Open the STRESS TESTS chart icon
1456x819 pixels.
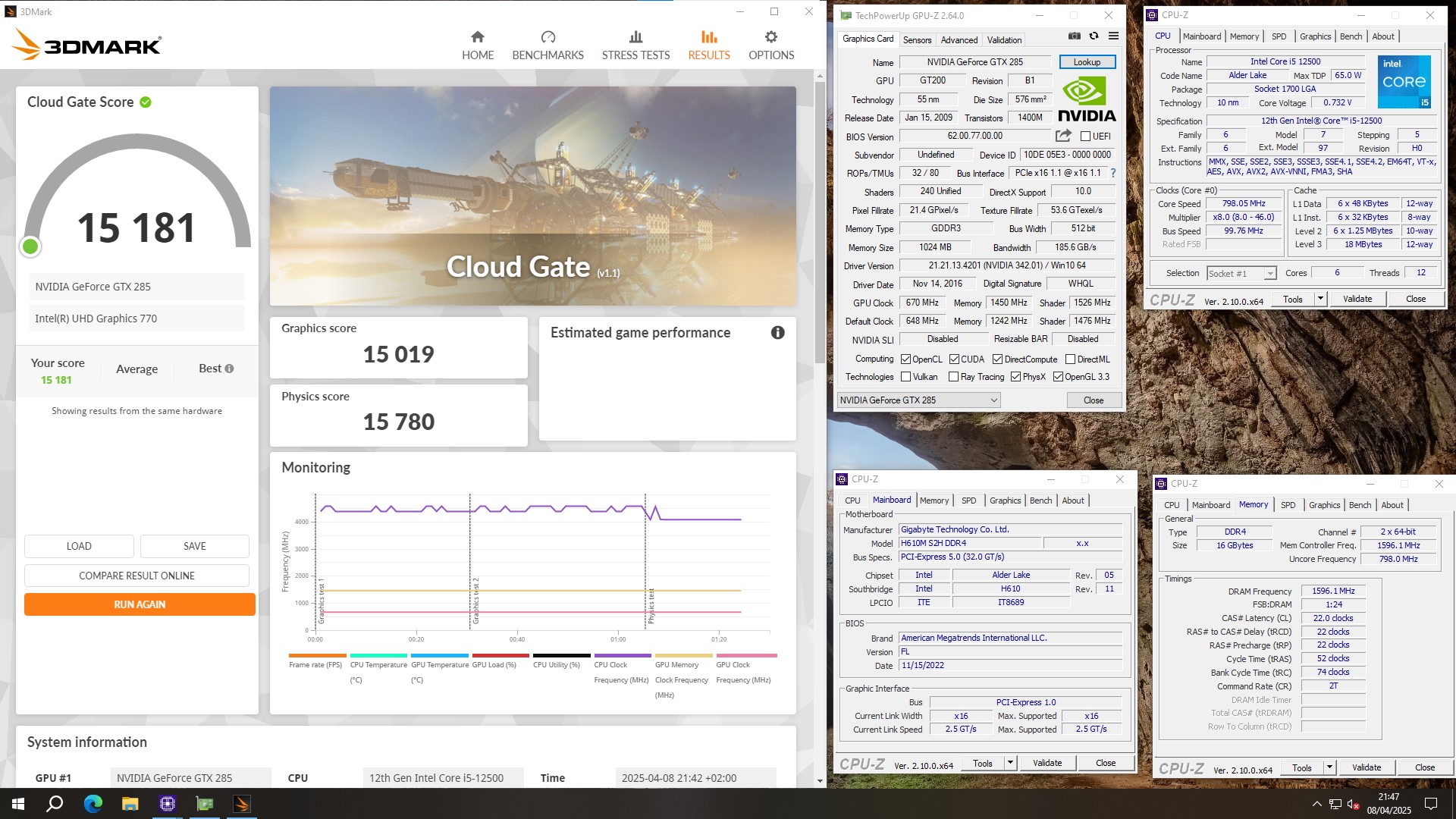(635, 36)
